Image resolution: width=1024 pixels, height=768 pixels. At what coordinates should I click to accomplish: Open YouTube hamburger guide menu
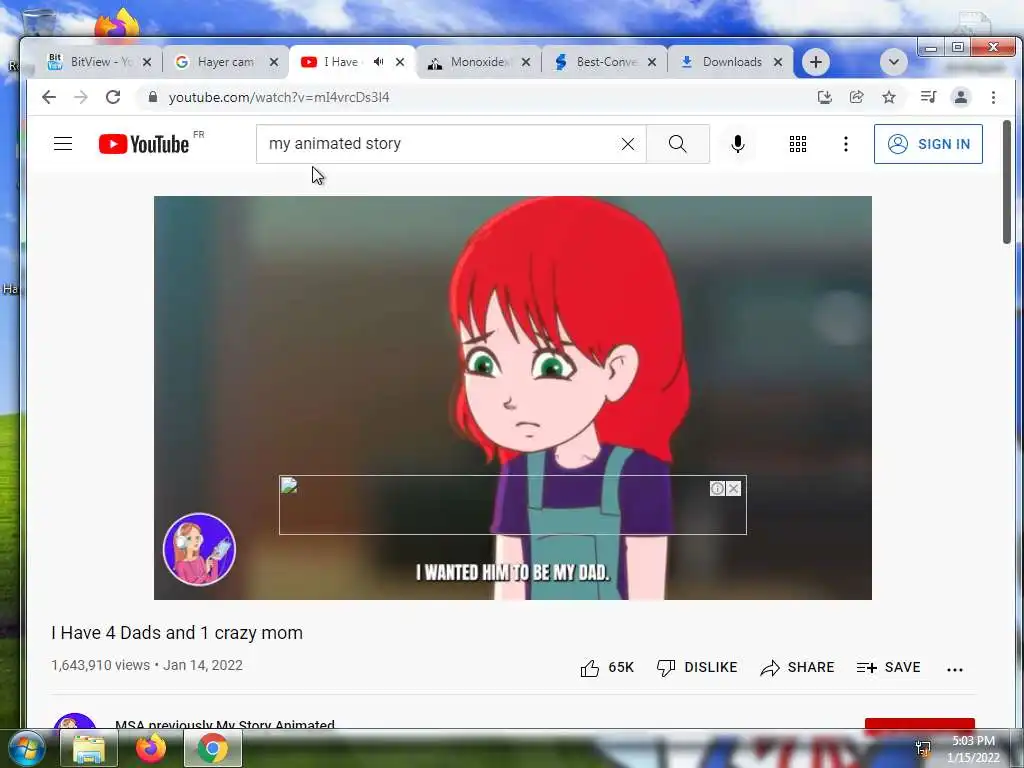click(x=63, y=144)
